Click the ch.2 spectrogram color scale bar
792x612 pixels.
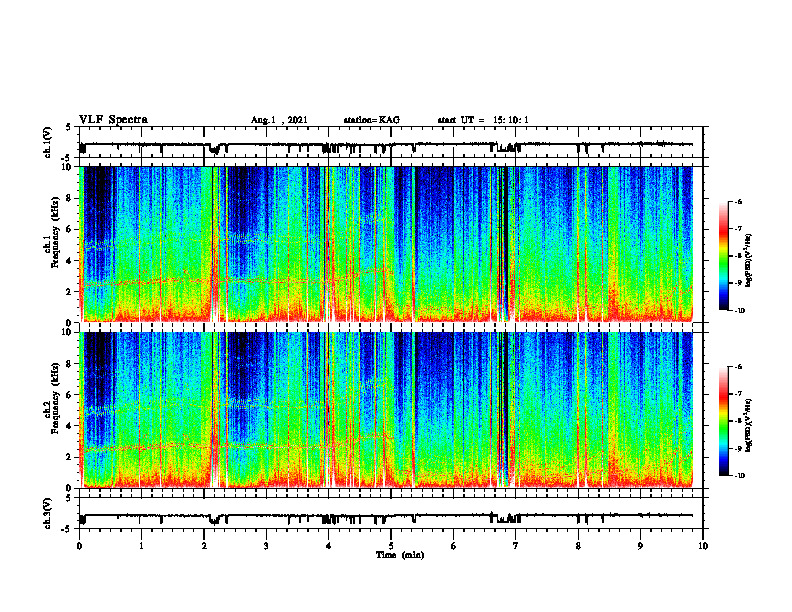[x=723, y=421]
